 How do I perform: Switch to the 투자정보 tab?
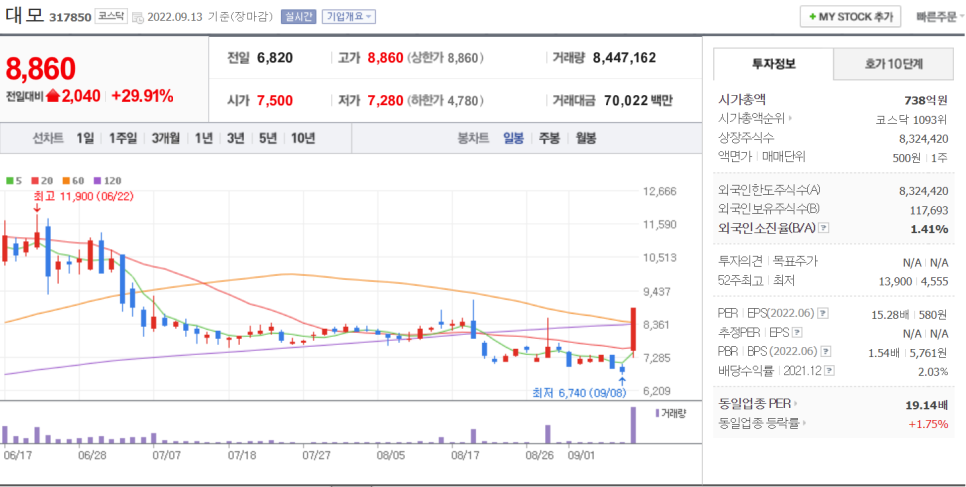point(773,63)
